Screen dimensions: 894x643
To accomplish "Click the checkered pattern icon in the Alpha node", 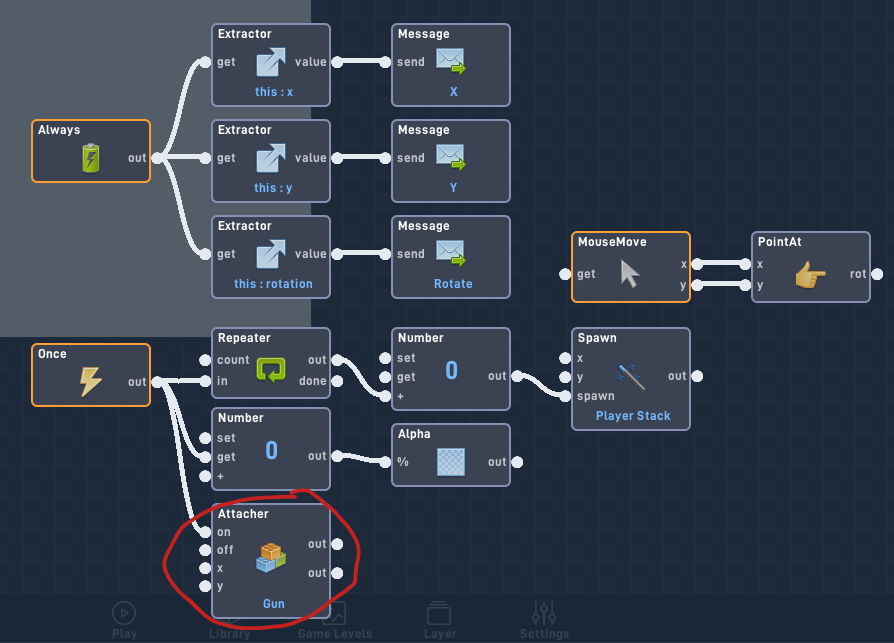I will pos(451,462).
